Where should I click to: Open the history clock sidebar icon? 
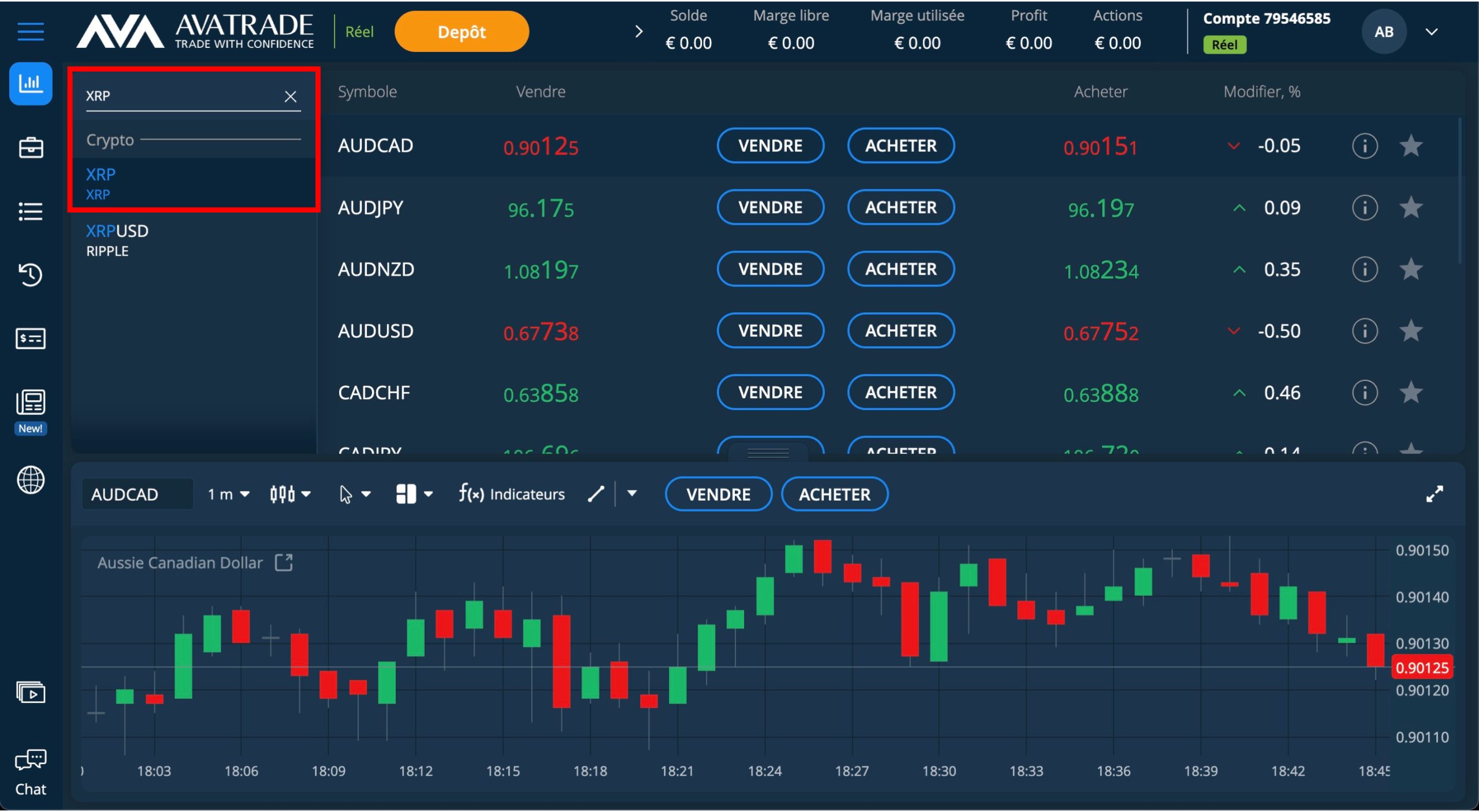31,275
